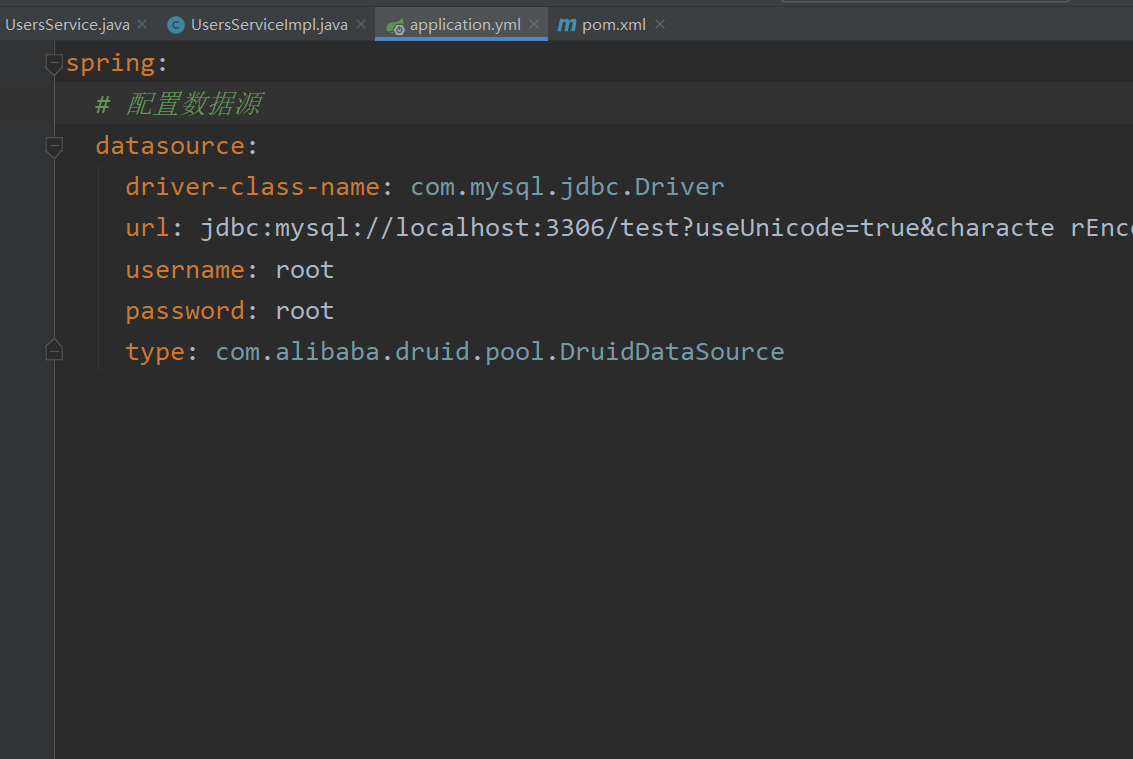Screen dimensions: 1133x759
Task: Collapse the datasource fold marker
Action: [54, 146]
